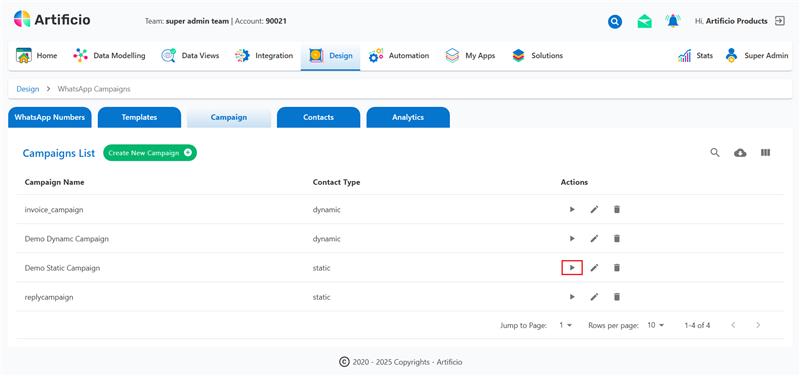Open My Apps menu
The width and height of the screenshot is (800, 376).
(x=470, y=56)
